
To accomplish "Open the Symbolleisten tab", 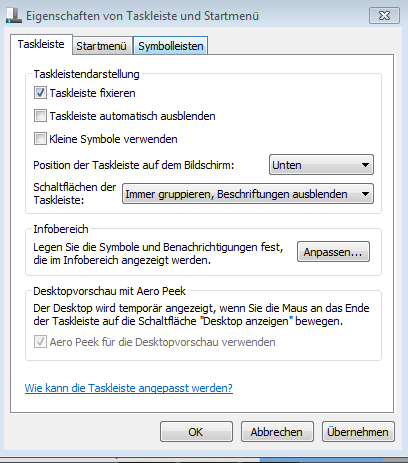I will point(171,46).
